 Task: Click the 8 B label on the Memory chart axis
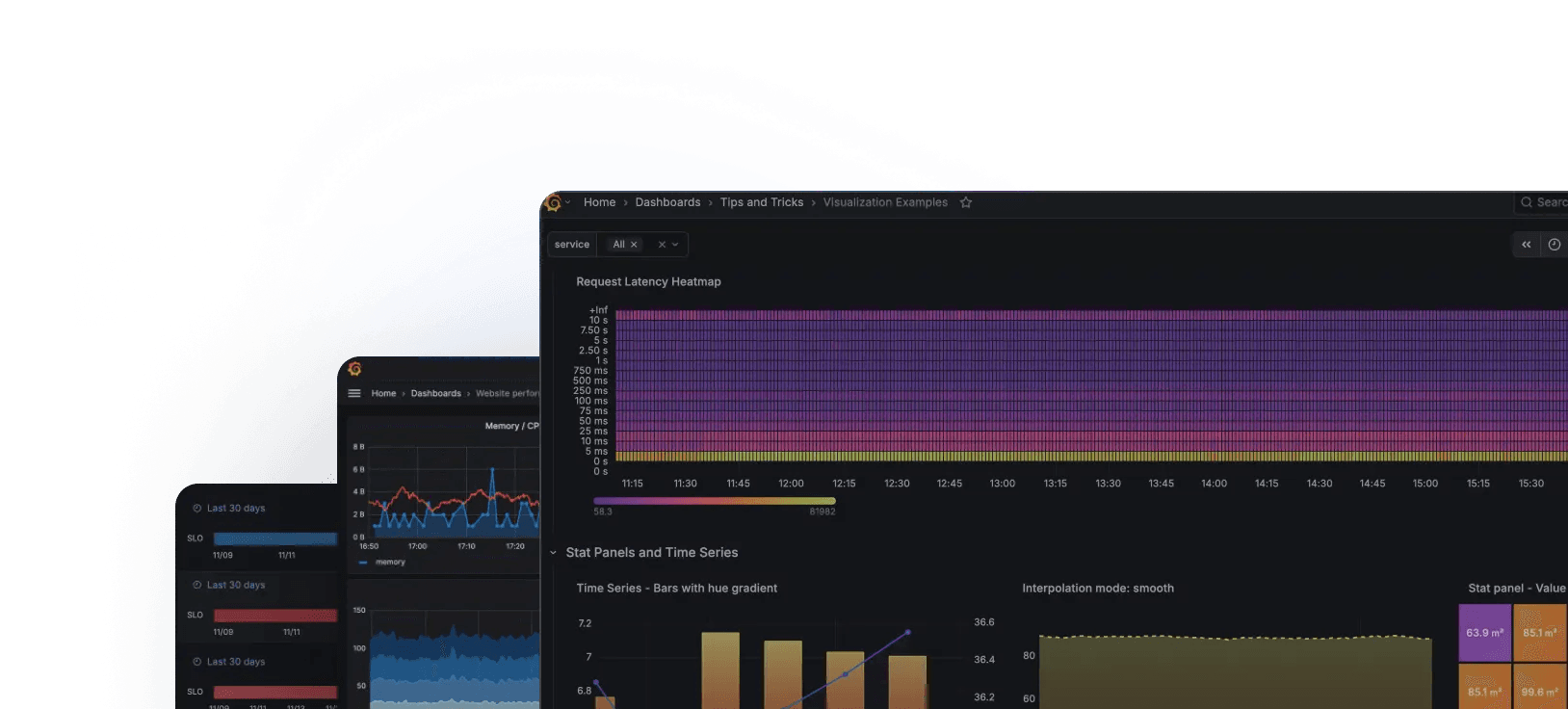[x=358, y=447]
